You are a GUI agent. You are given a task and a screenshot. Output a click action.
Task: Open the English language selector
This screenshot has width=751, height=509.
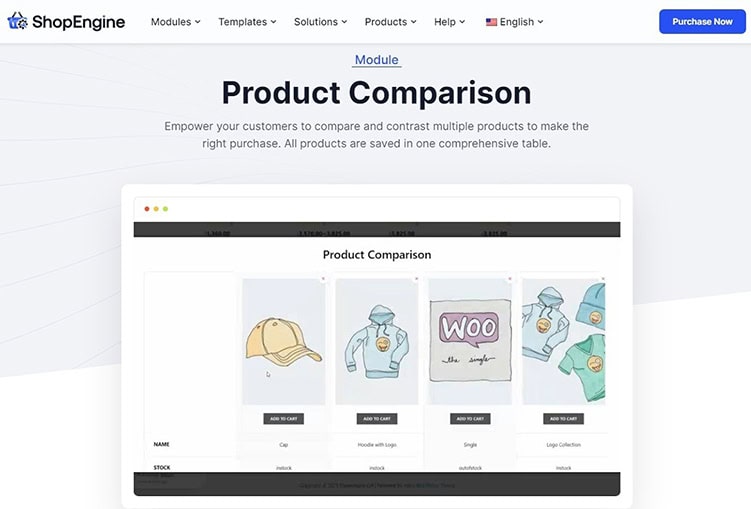[x=514, y=22]
